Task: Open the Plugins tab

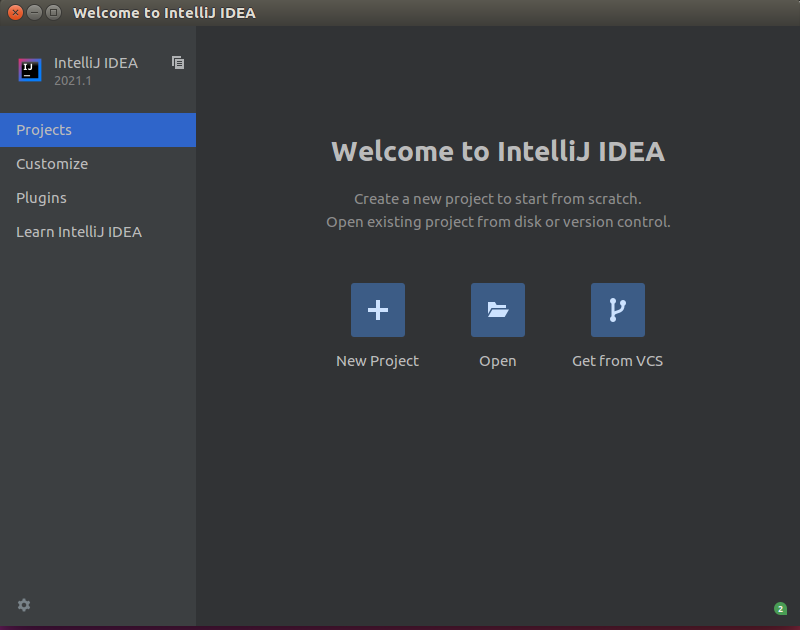Action: point(98,198)
